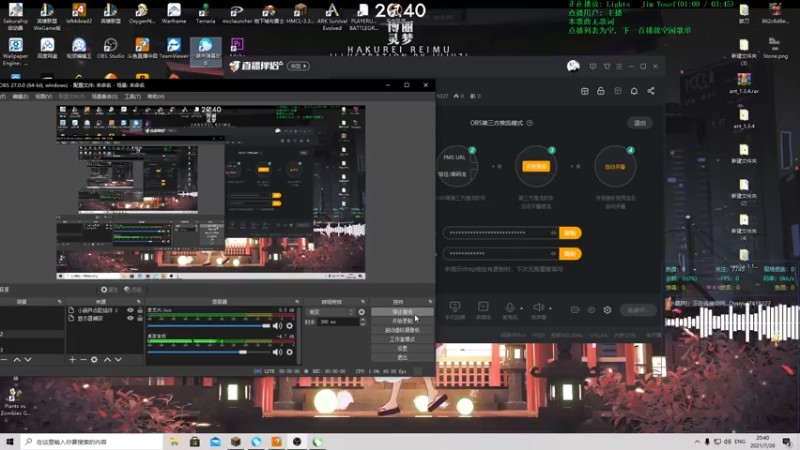Screen dimensions: 800x450
Task: Open transition type dropdown in OBS
Action: coord(331,312)
